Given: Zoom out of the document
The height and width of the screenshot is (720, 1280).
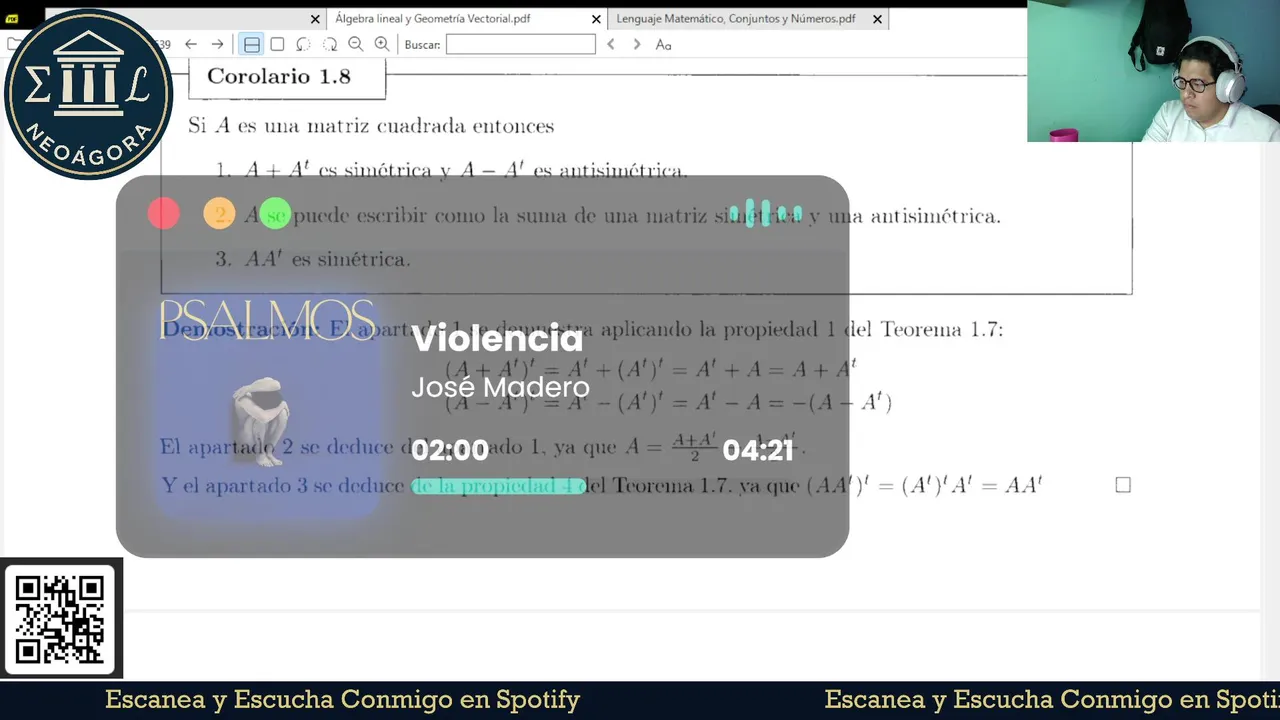Looking at the screenshot, I should point(355,44).
